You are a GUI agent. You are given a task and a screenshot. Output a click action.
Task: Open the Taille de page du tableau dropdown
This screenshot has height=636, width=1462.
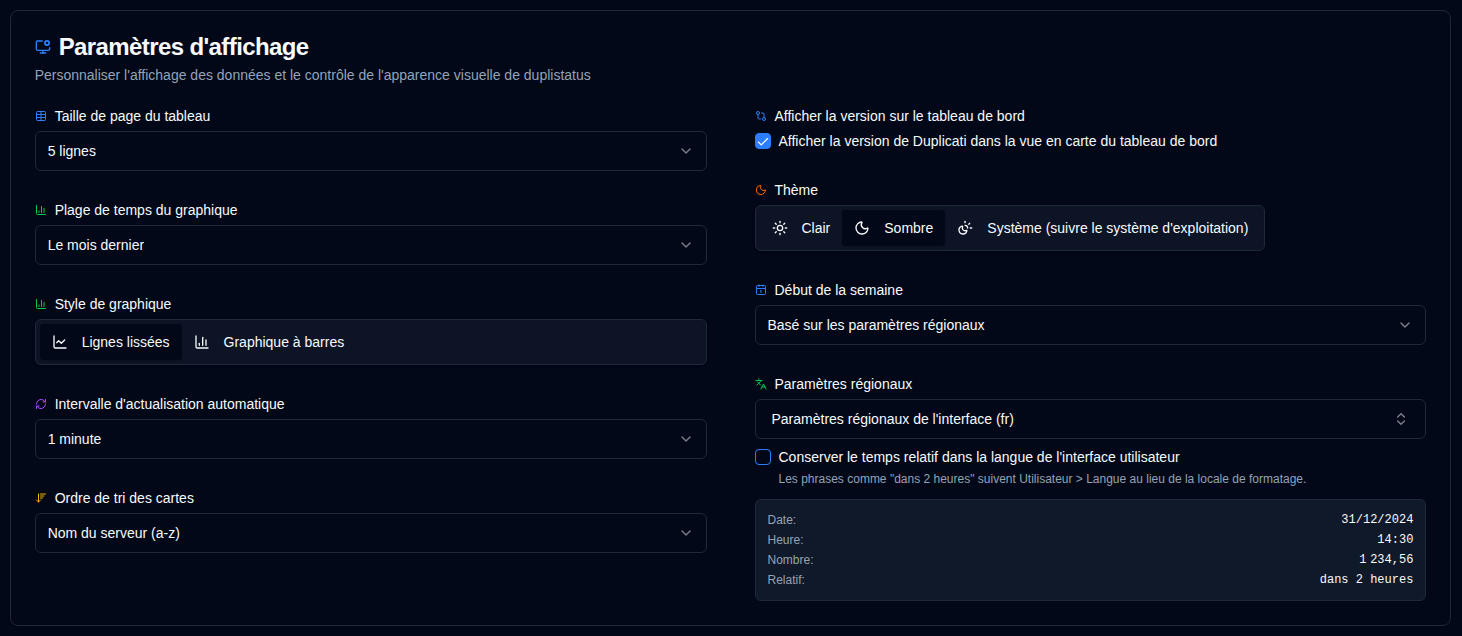371,151
